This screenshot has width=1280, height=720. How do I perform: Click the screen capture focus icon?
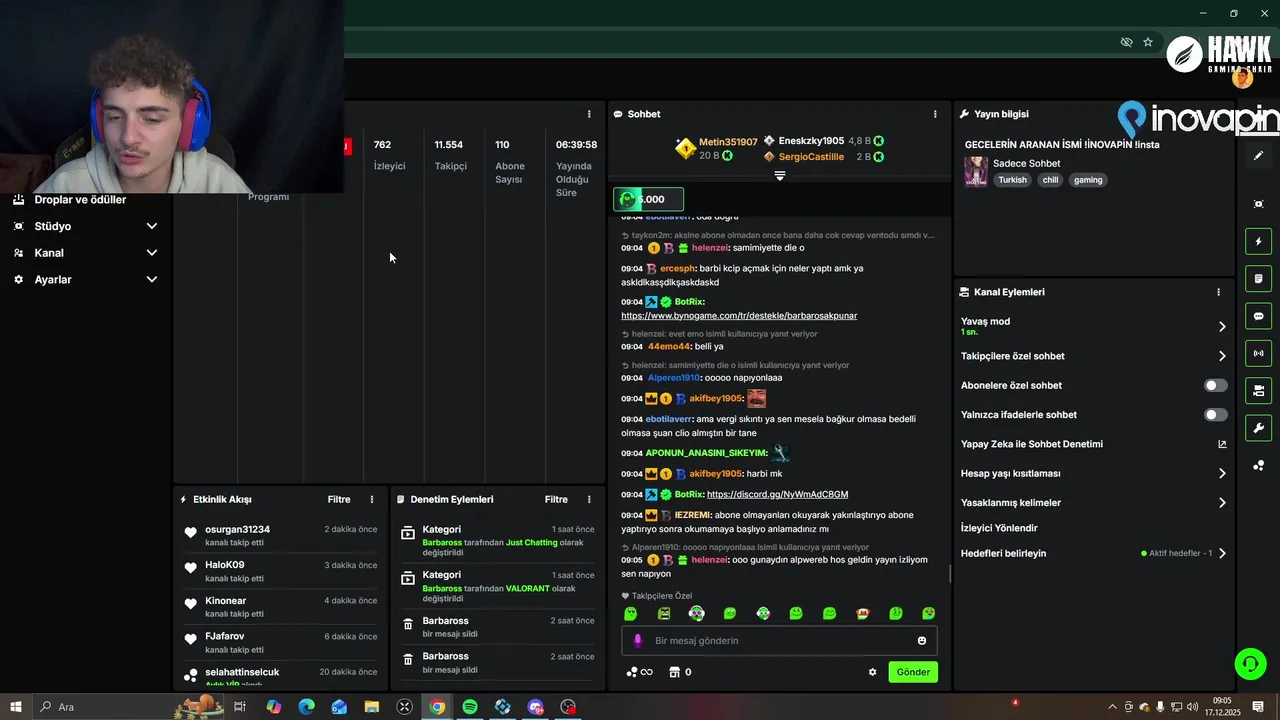point(1258,204)
